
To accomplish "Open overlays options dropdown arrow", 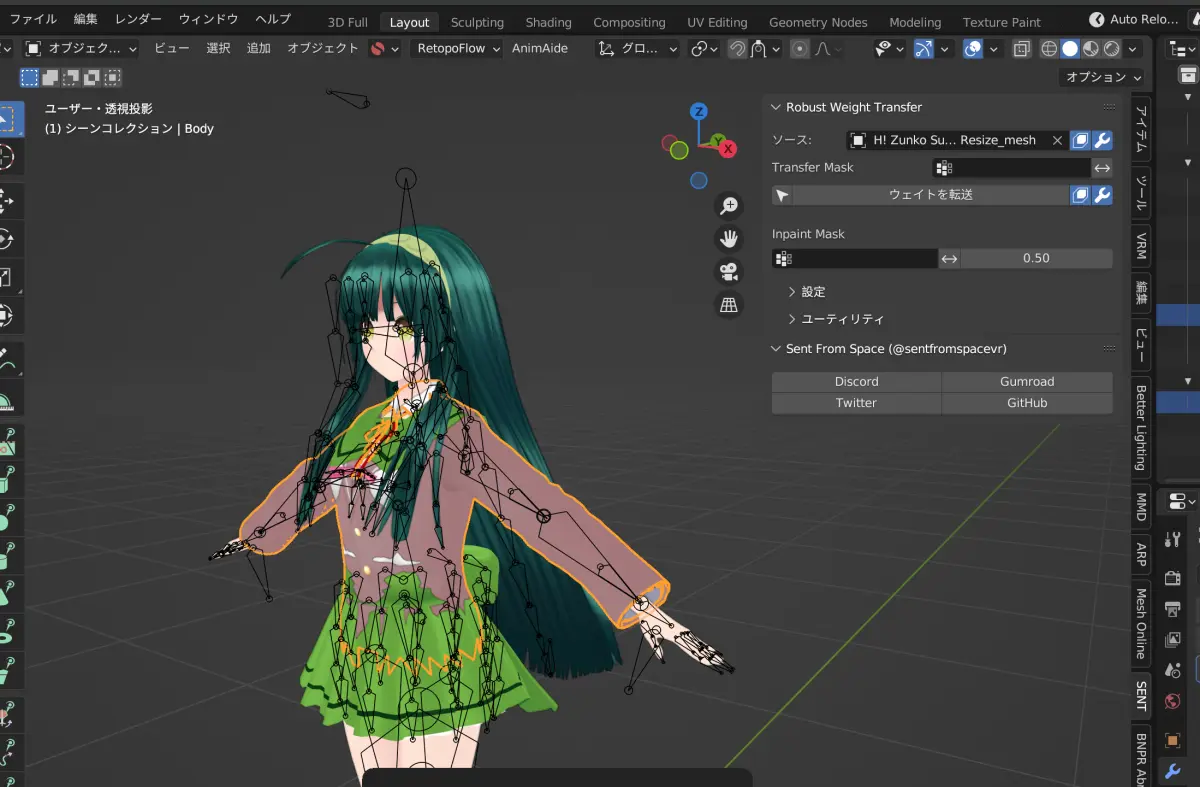I will (x=992, y=48).
